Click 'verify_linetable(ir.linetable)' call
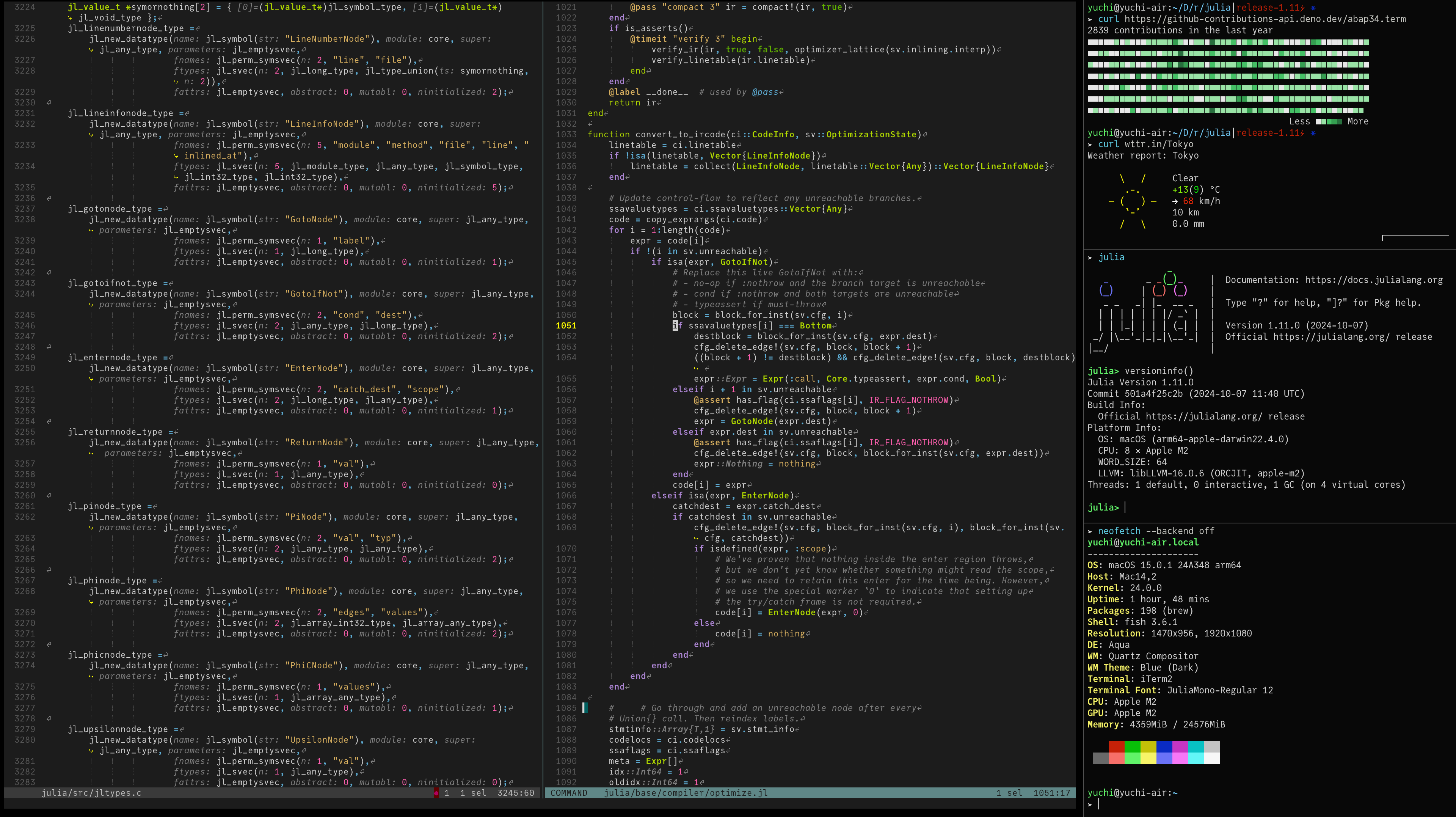This screenshot has height=817, width=1456. point(731,60)
